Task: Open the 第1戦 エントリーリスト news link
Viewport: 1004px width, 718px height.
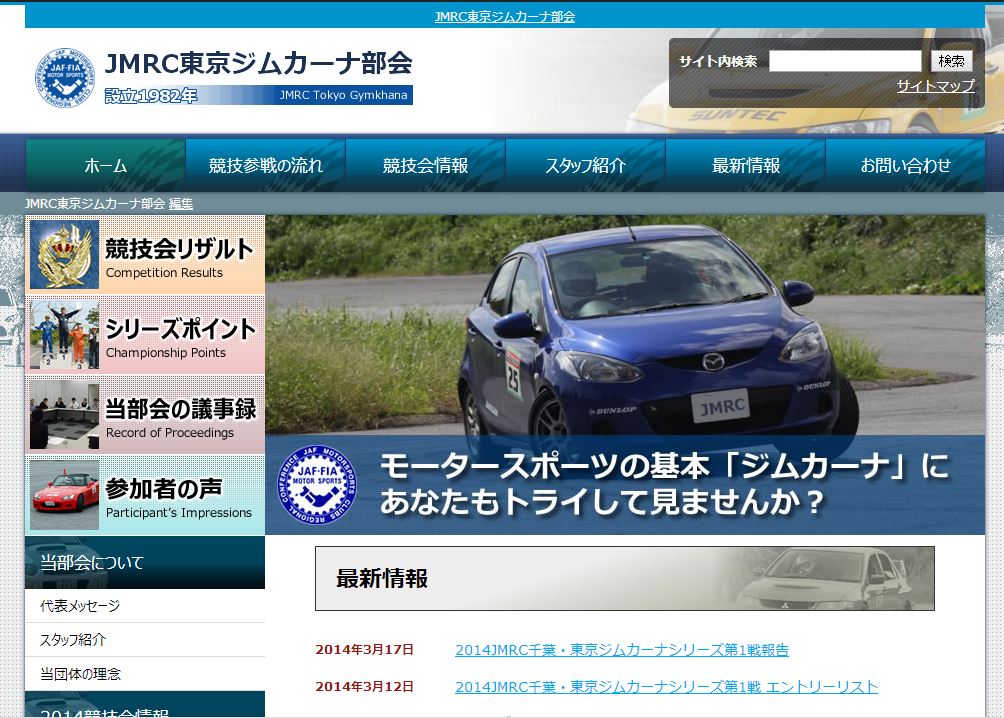Action: tap(667, 687)
